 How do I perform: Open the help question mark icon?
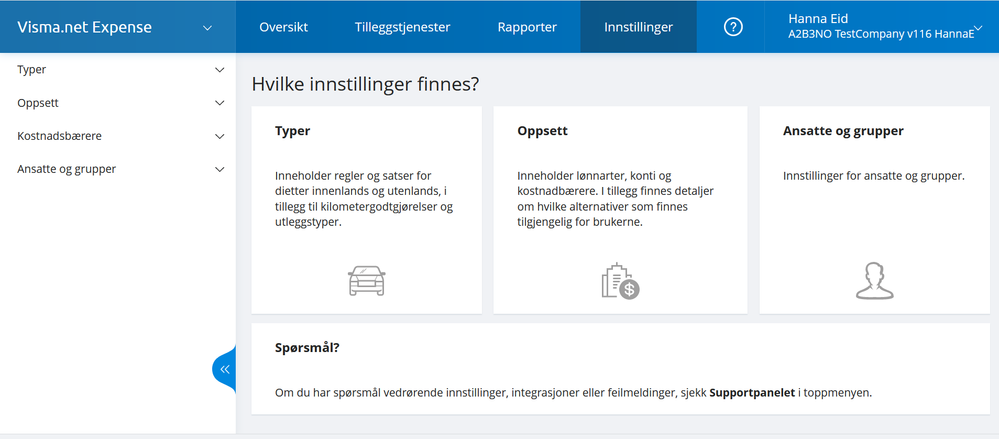(x=733, y=27)
